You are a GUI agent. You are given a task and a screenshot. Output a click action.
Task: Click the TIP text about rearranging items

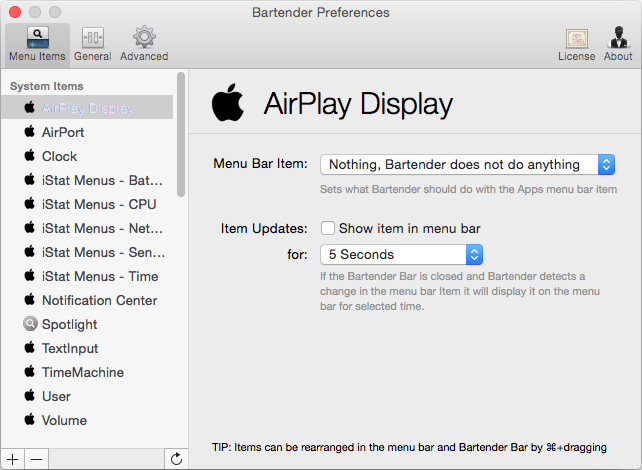(409, 447)
